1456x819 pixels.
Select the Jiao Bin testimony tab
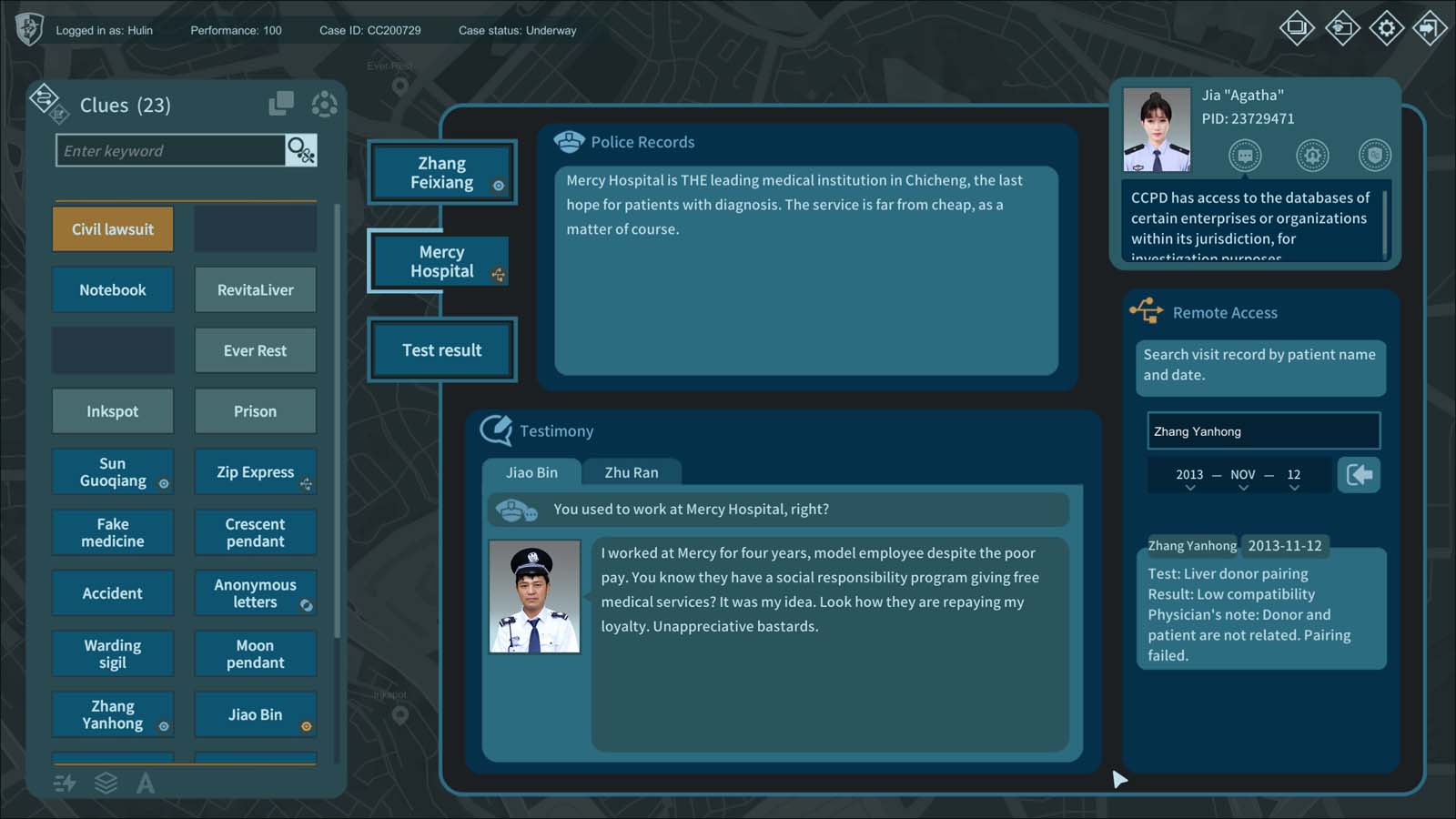point(531,472)
